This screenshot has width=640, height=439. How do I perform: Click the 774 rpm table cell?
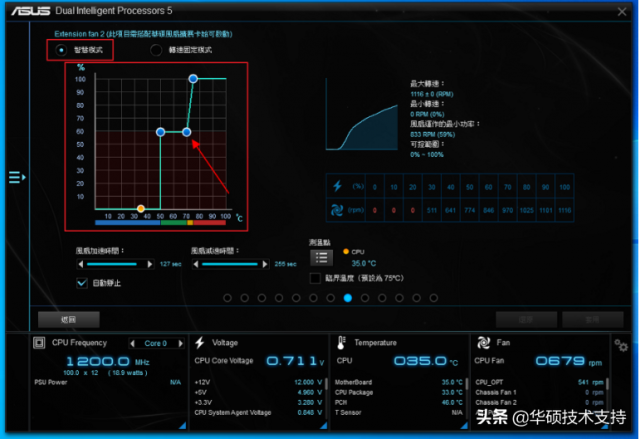coord(469,211)
